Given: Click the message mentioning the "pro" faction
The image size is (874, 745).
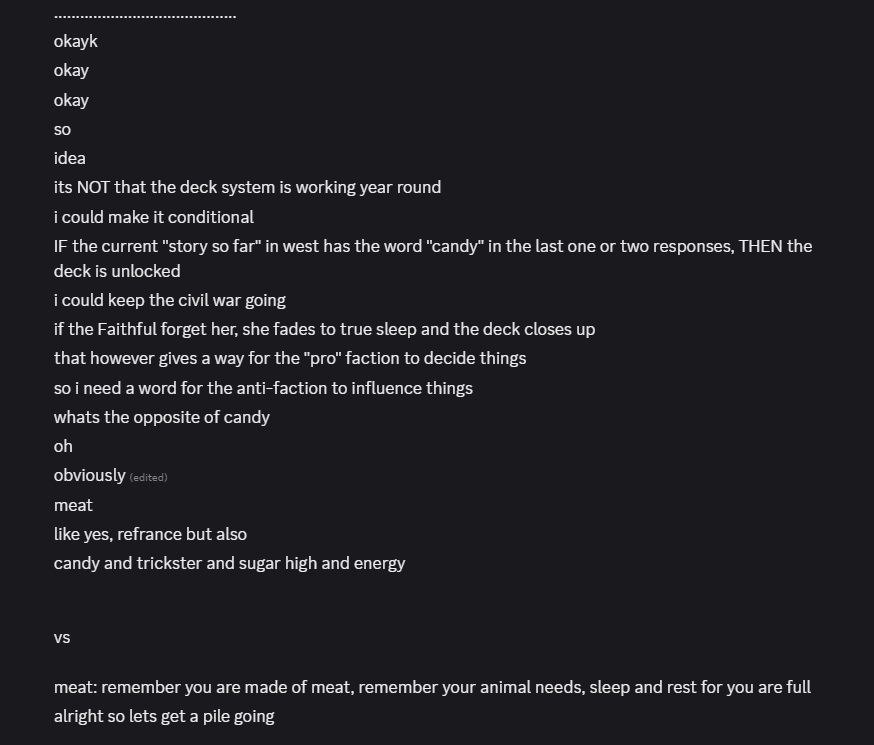Looking at the screenshot, I should 290,358.
